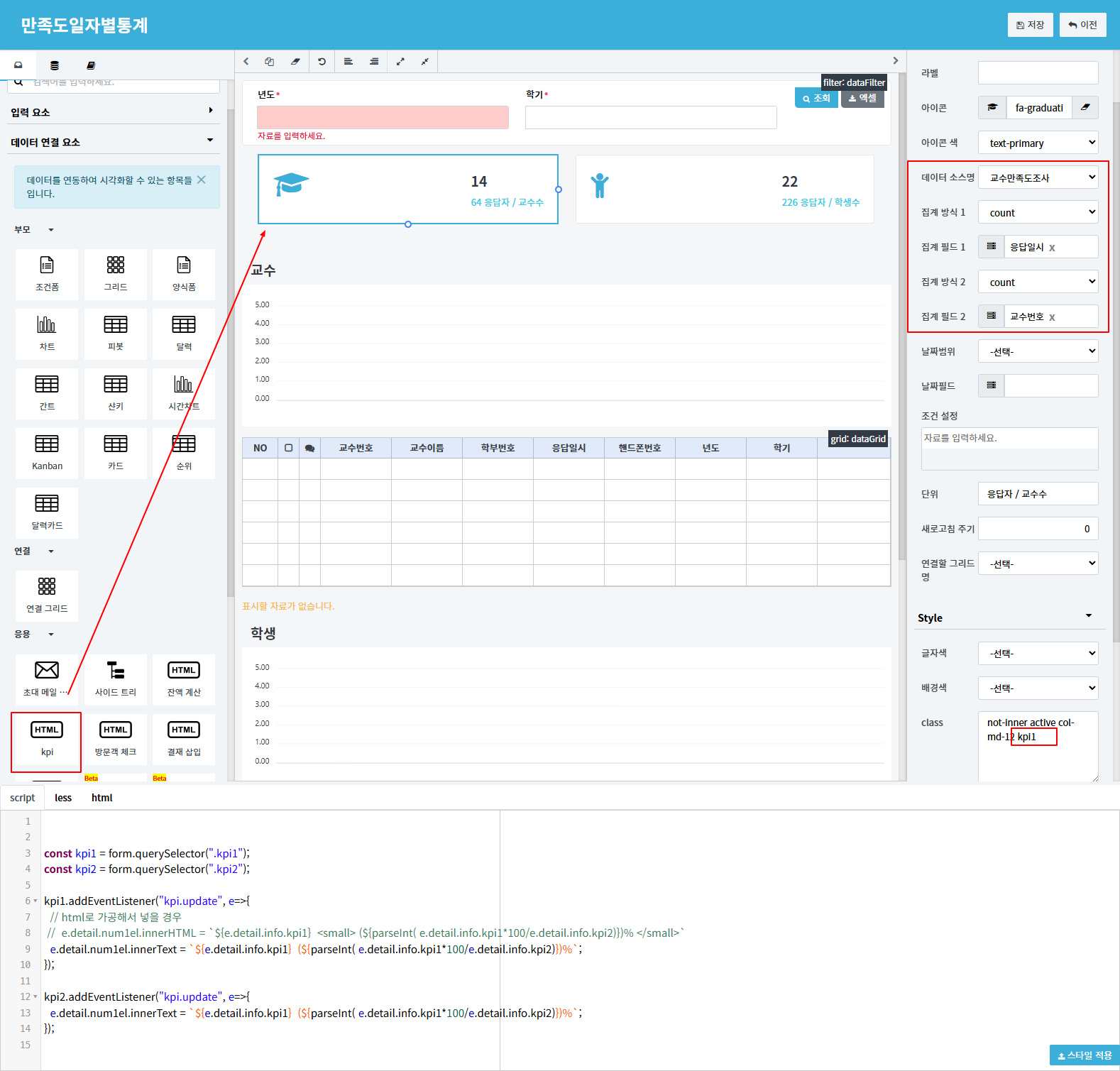Image resolution: width=1120 pixels, height=1071 pixels.
Task: Collapse the 응용 group
Action: (x=51, y=635)
